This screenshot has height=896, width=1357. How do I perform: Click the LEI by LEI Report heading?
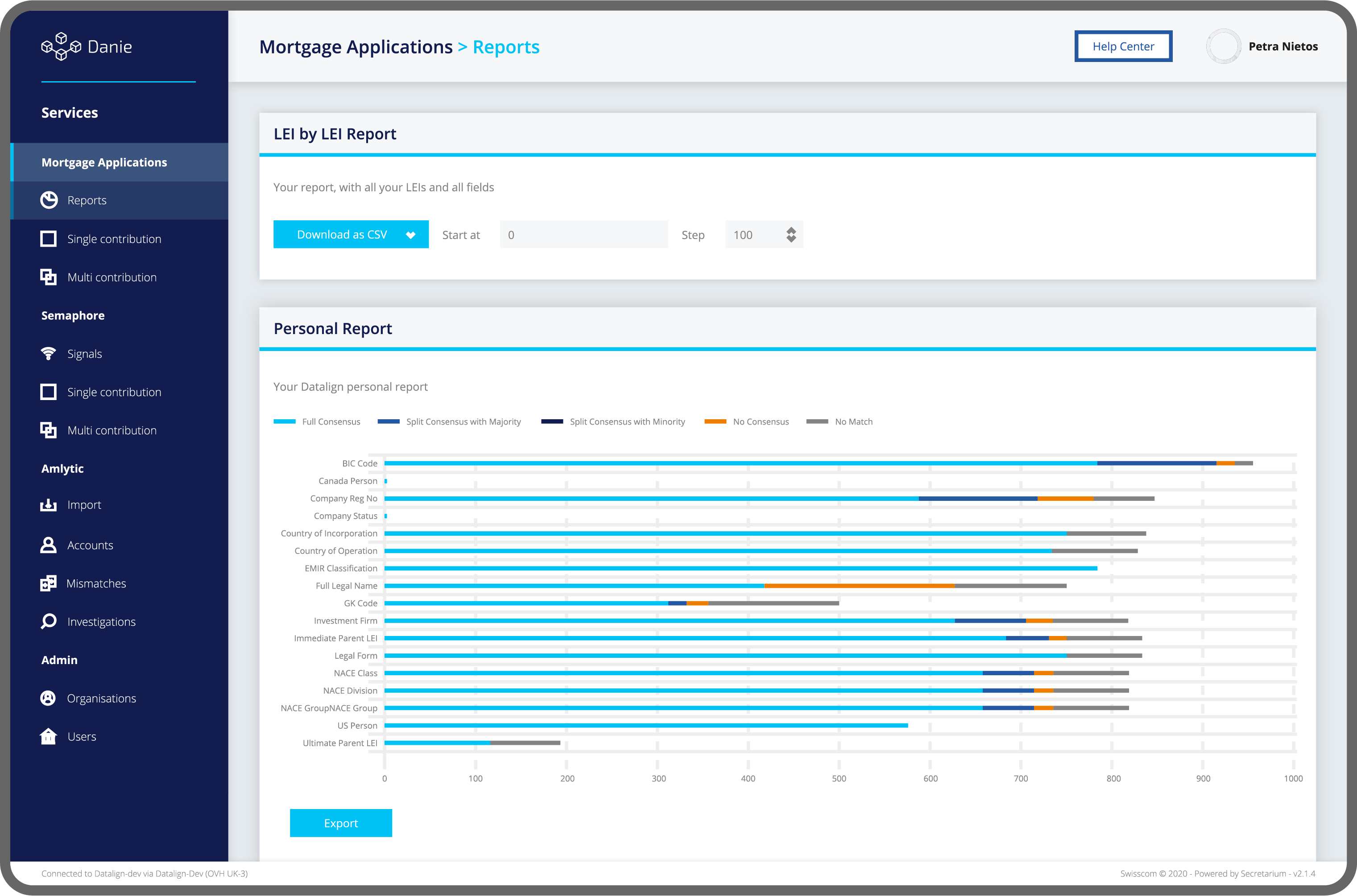click(335, 134)
